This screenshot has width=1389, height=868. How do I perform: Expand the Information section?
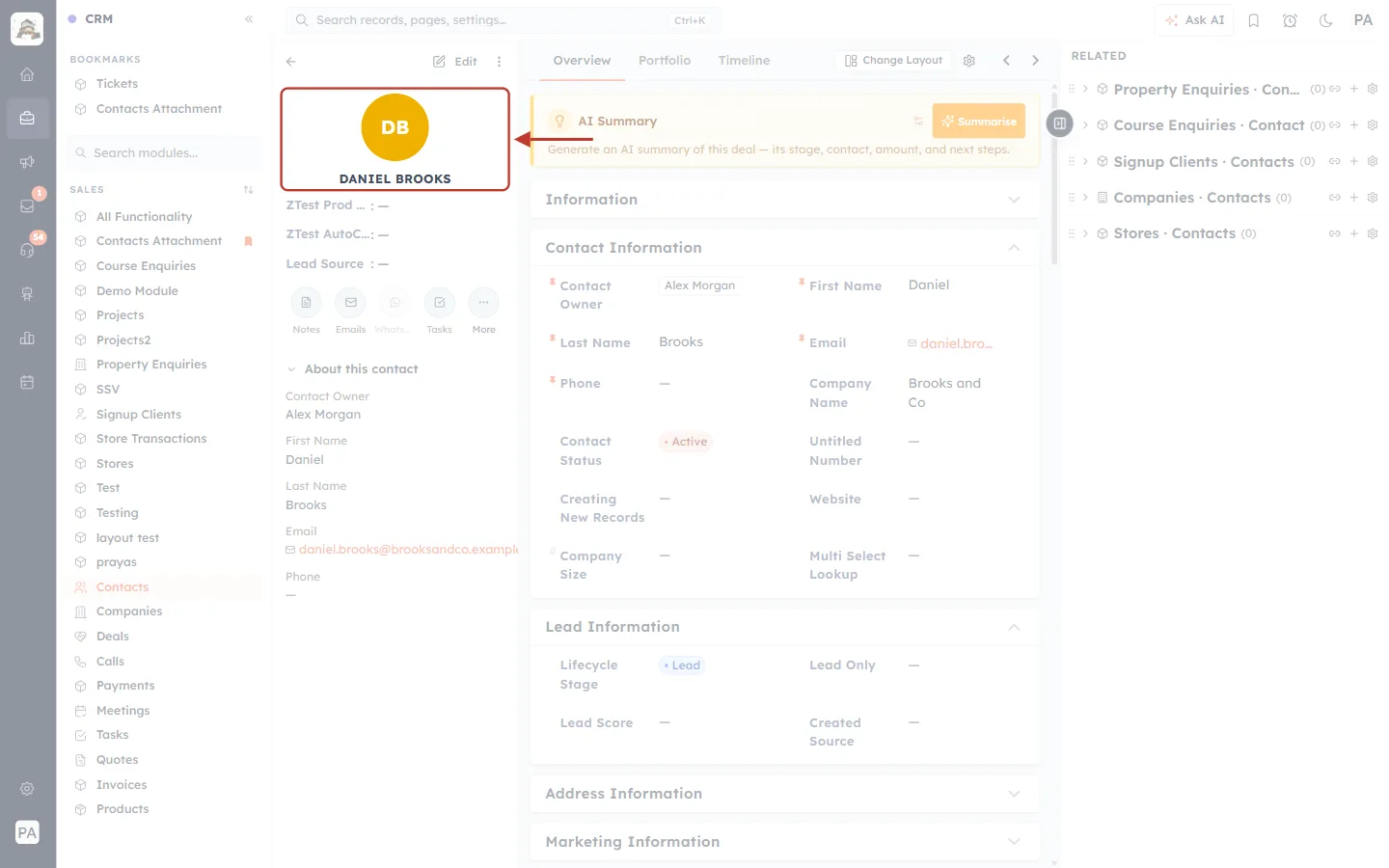click(1014, 200)
